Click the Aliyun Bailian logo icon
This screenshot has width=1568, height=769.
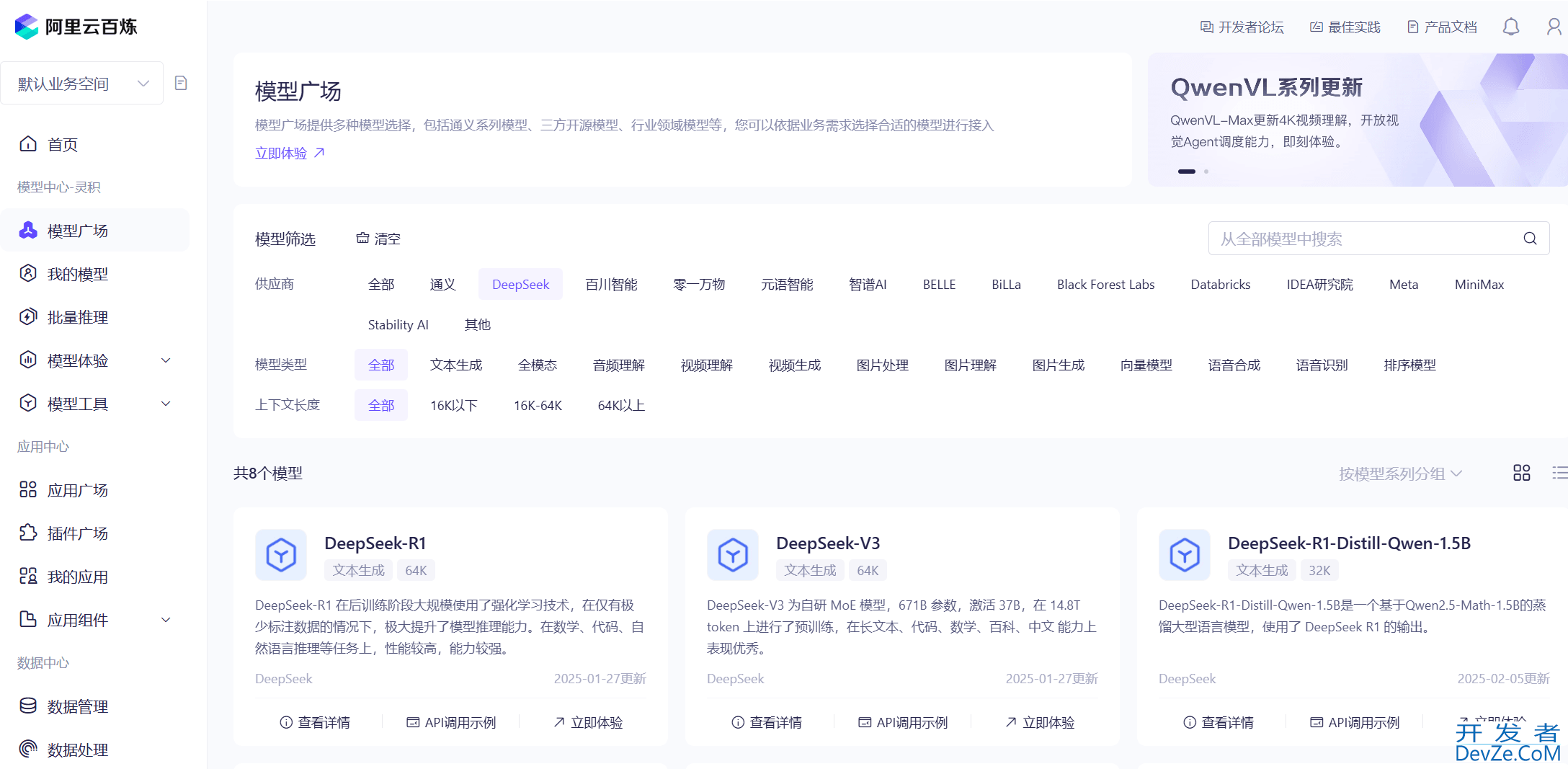[27, 27]
